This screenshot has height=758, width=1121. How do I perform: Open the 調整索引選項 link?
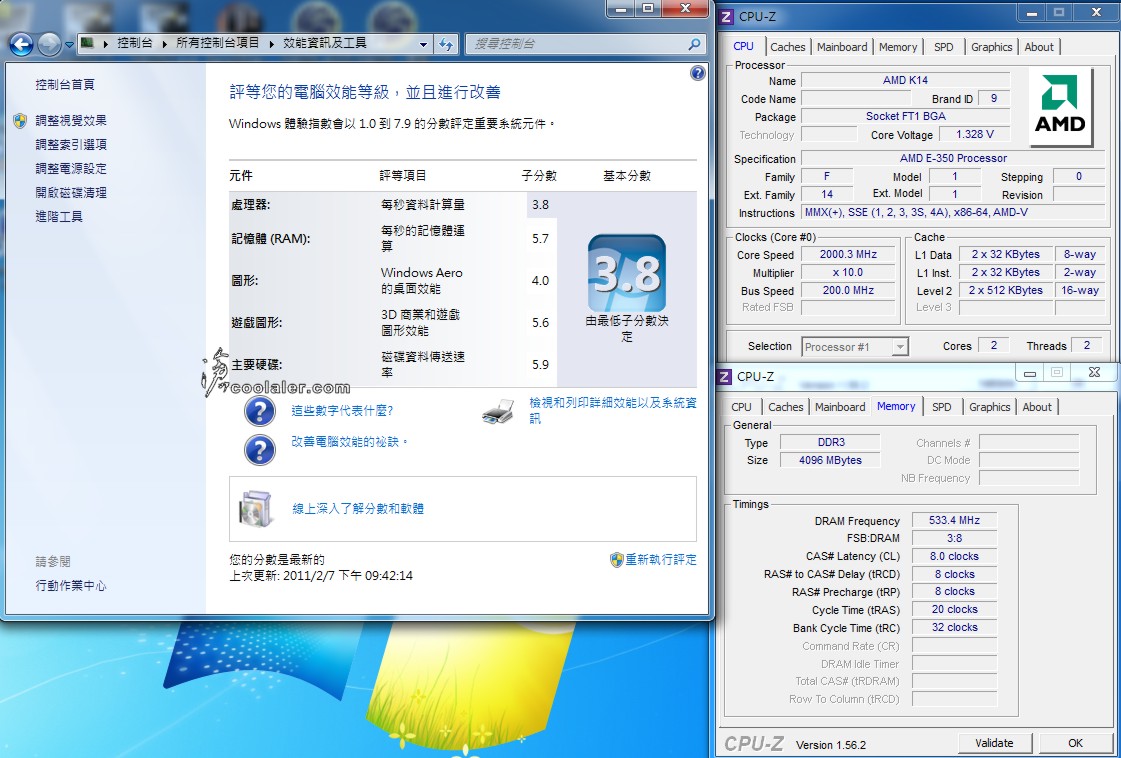(71, 144)
